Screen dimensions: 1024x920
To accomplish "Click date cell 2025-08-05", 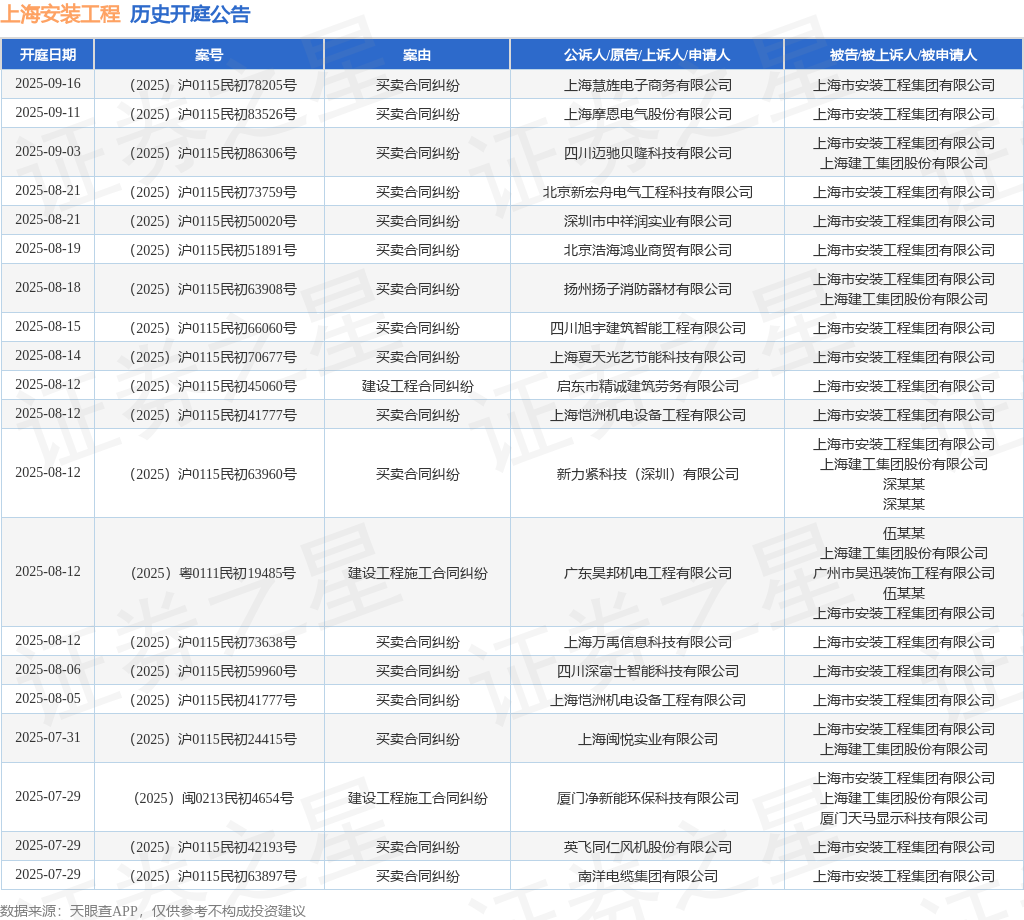I will [x=48, y=699].
